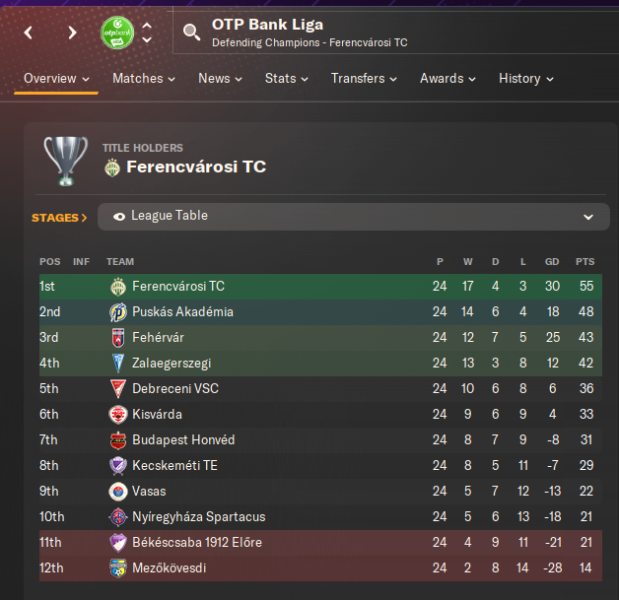Click the OTP Bank Liga competition logo
Image resolution: width=619 pixels, height=600 pixels.
point(117,33)
